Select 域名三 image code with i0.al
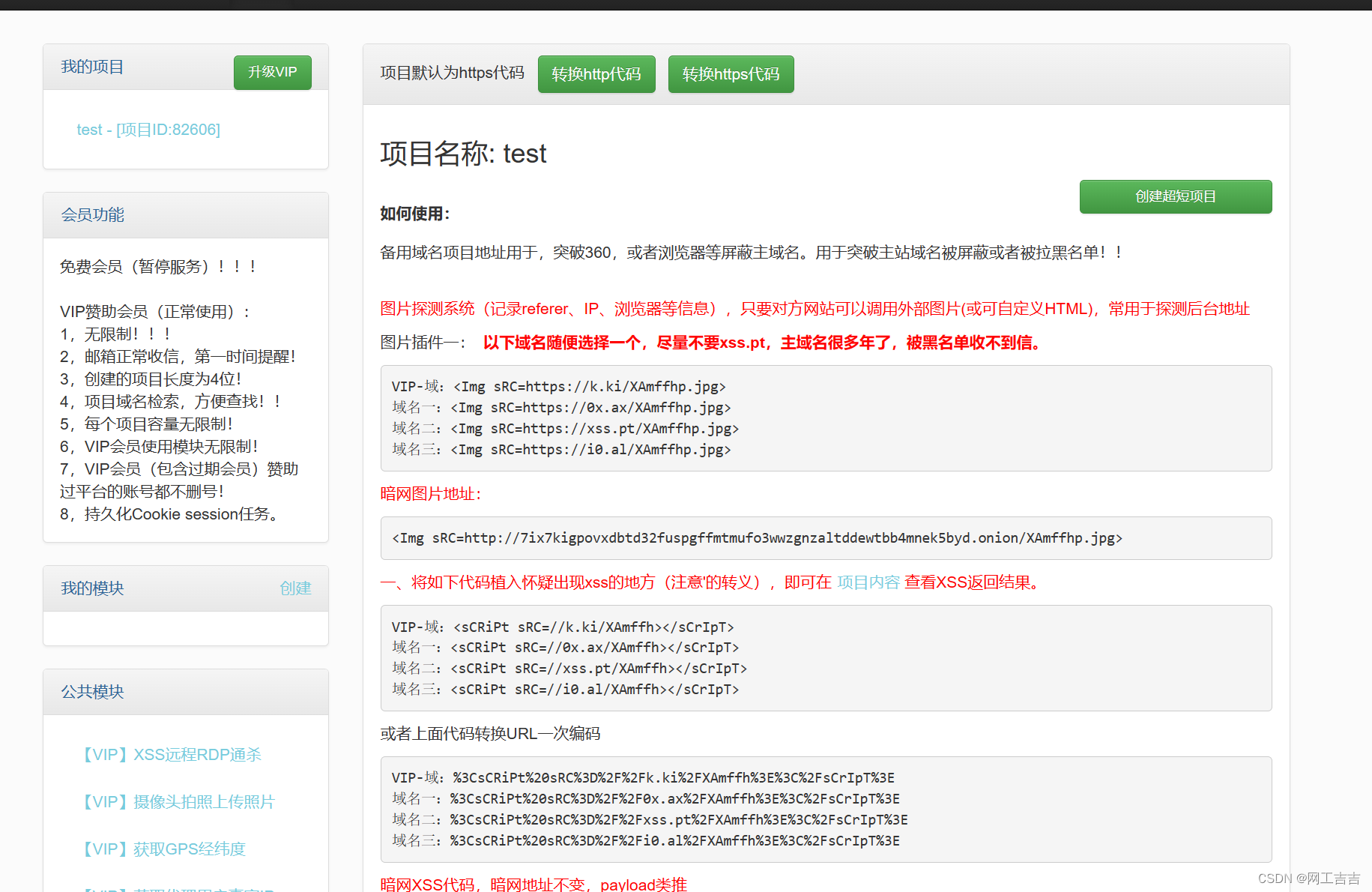This screenshot has height=892, width=1372. (561, 450)
